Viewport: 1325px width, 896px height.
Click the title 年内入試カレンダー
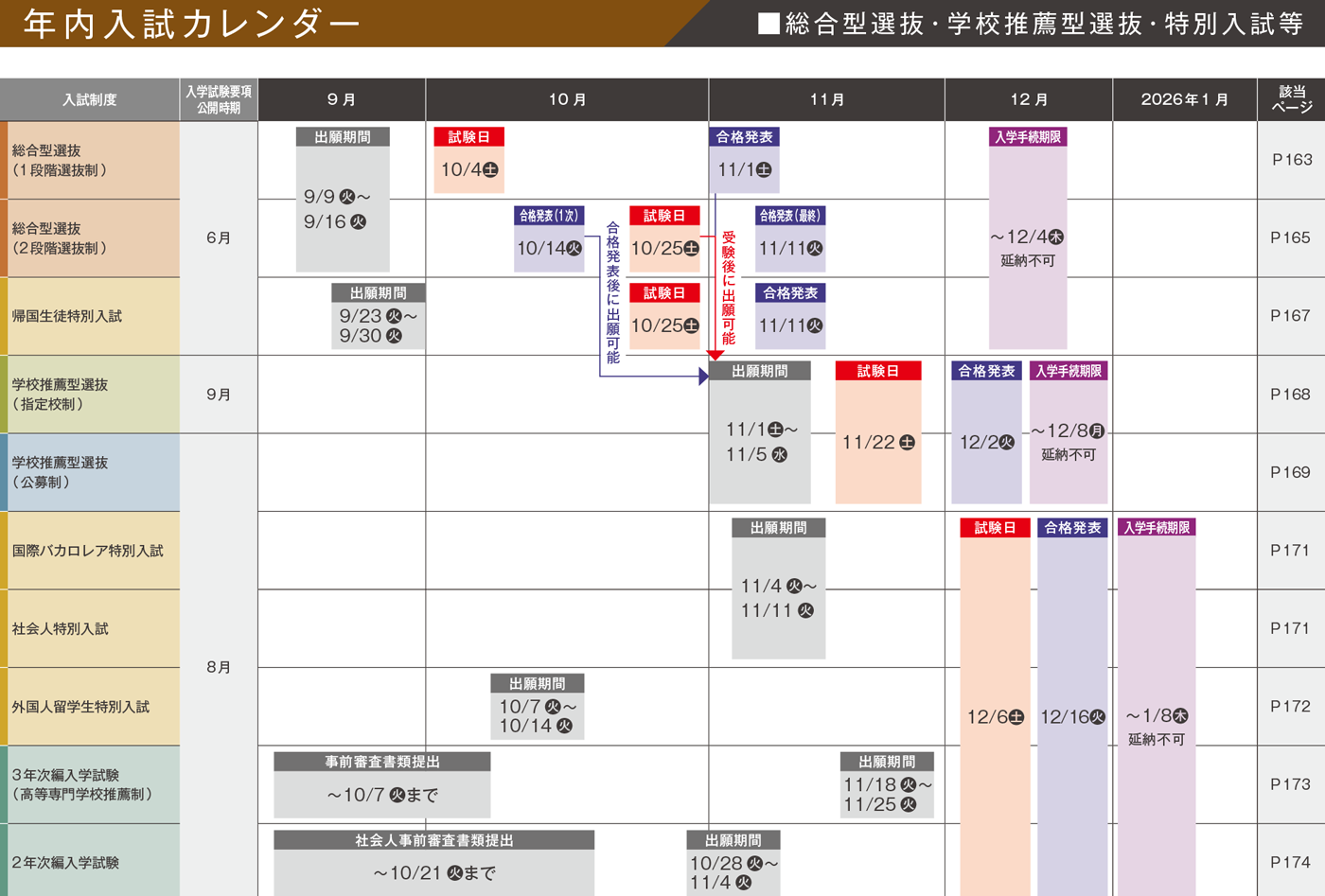point(191,24)
